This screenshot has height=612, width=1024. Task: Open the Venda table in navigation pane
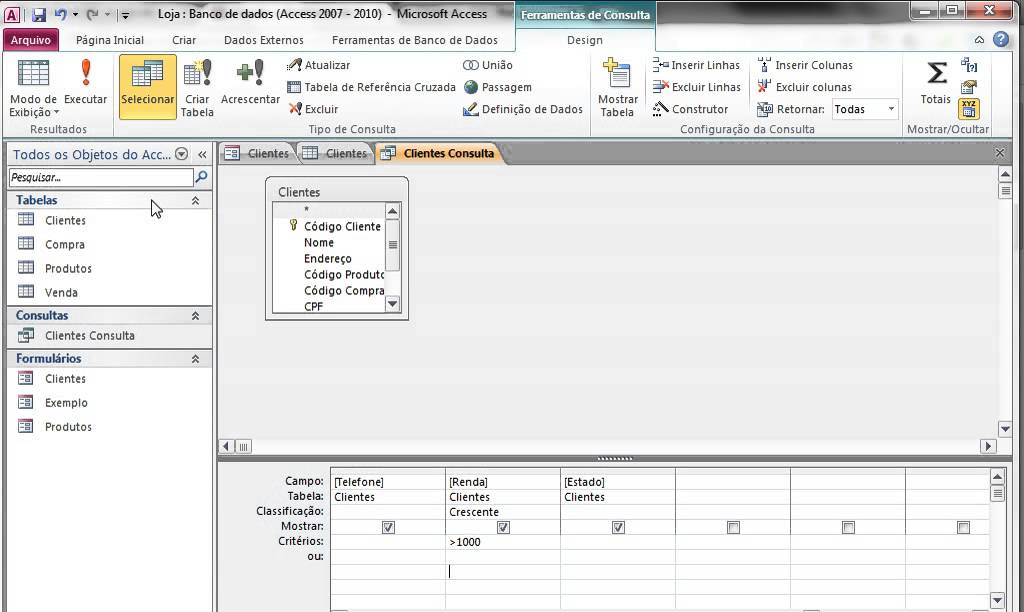(x=61, y=293)
